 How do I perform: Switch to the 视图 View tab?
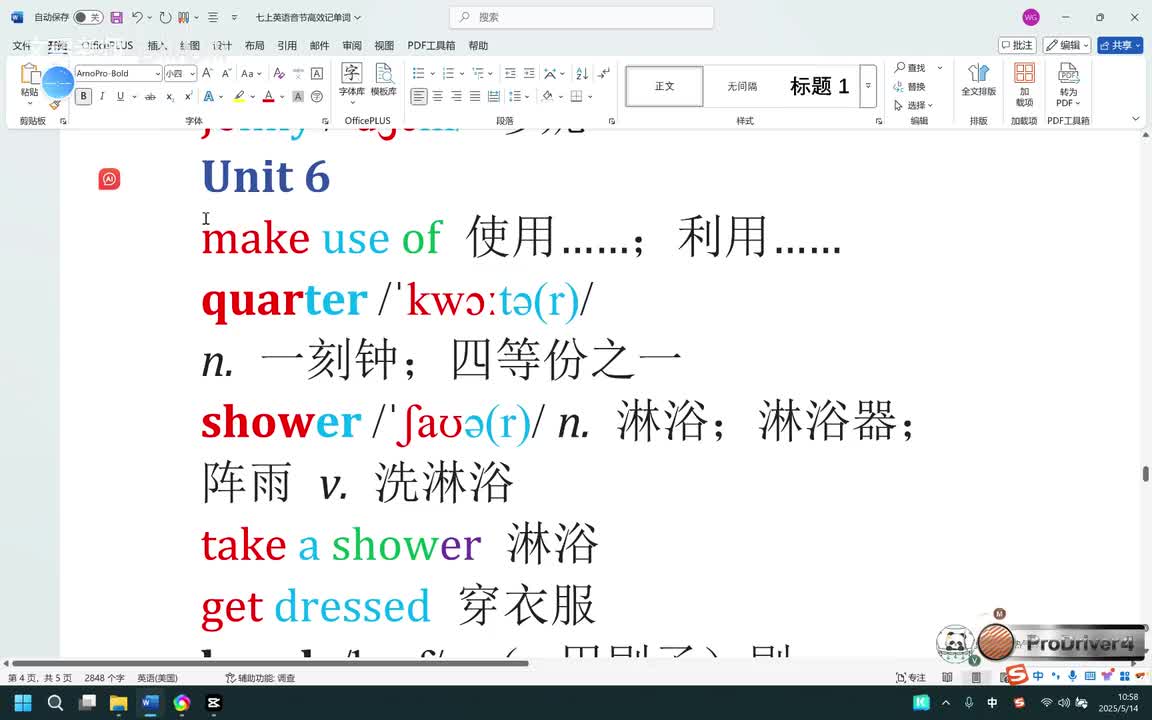point(384,46)
